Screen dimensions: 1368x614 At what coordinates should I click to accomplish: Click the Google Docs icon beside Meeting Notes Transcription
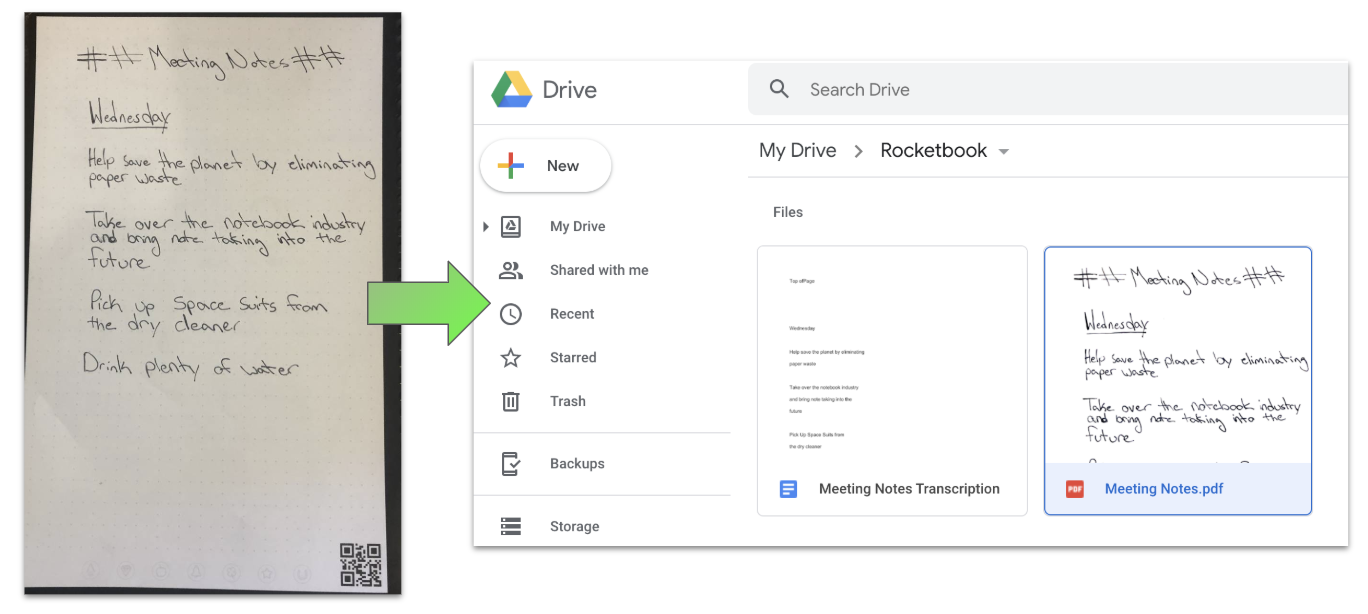[x=788, y=489]
